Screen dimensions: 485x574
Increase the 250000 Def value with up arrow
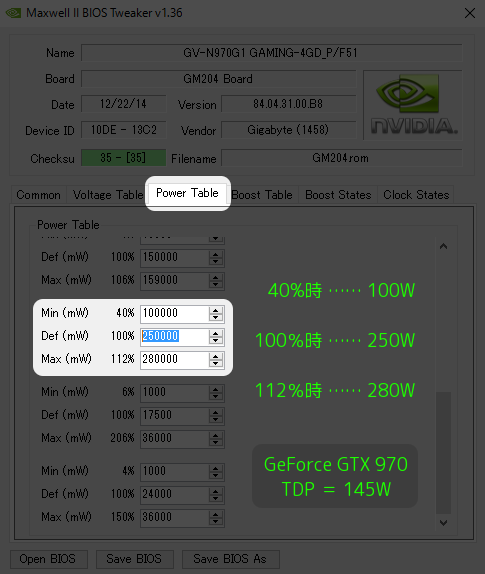click(216, 333)
